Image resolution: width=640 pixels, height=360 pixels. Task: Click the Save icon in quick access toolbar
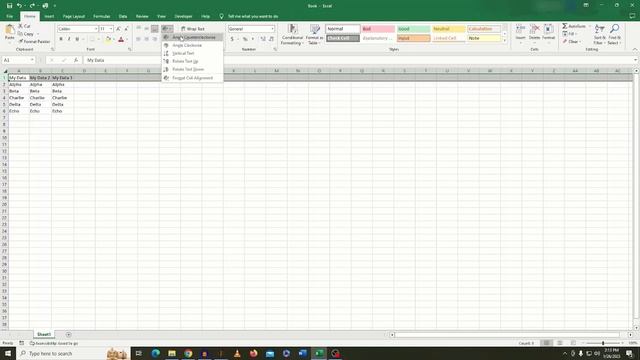(x=9, y=6)
